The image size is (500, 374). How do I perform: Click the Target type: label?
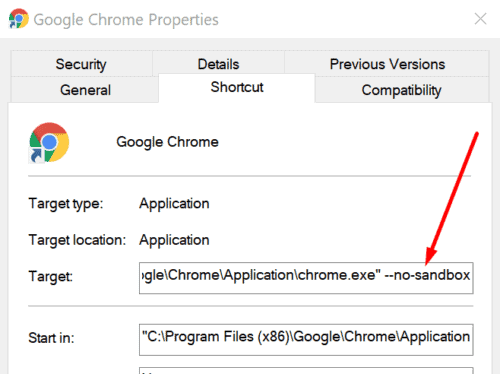click(x=66, y=204)
